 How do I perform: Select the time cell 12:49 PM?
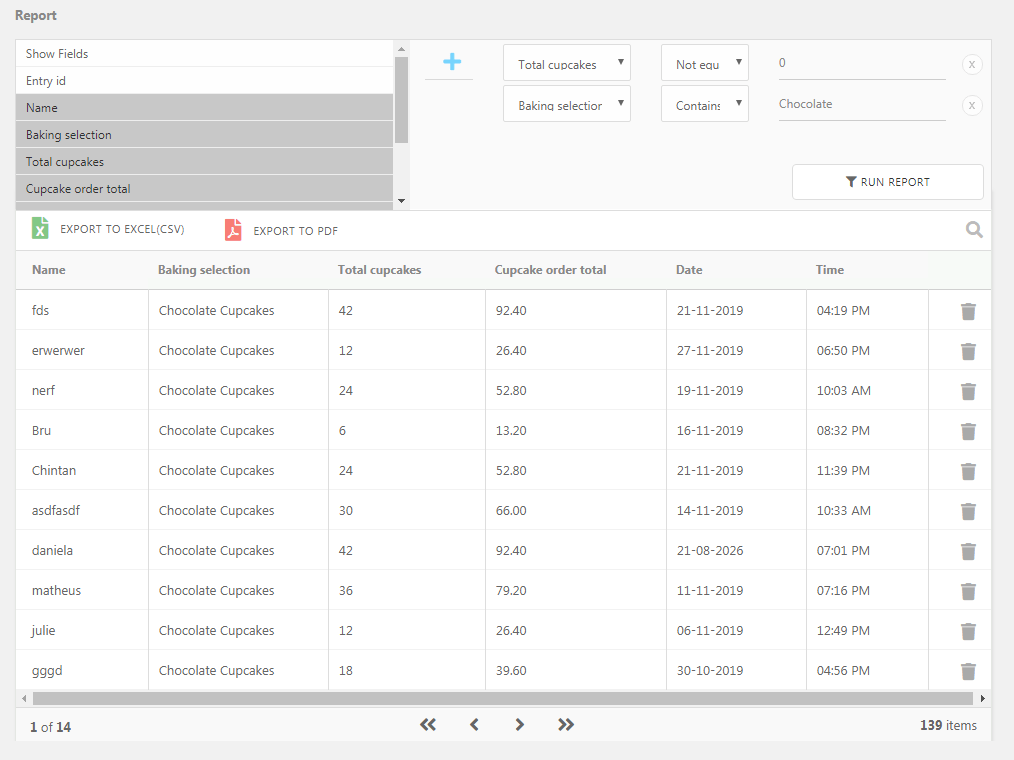843,631
